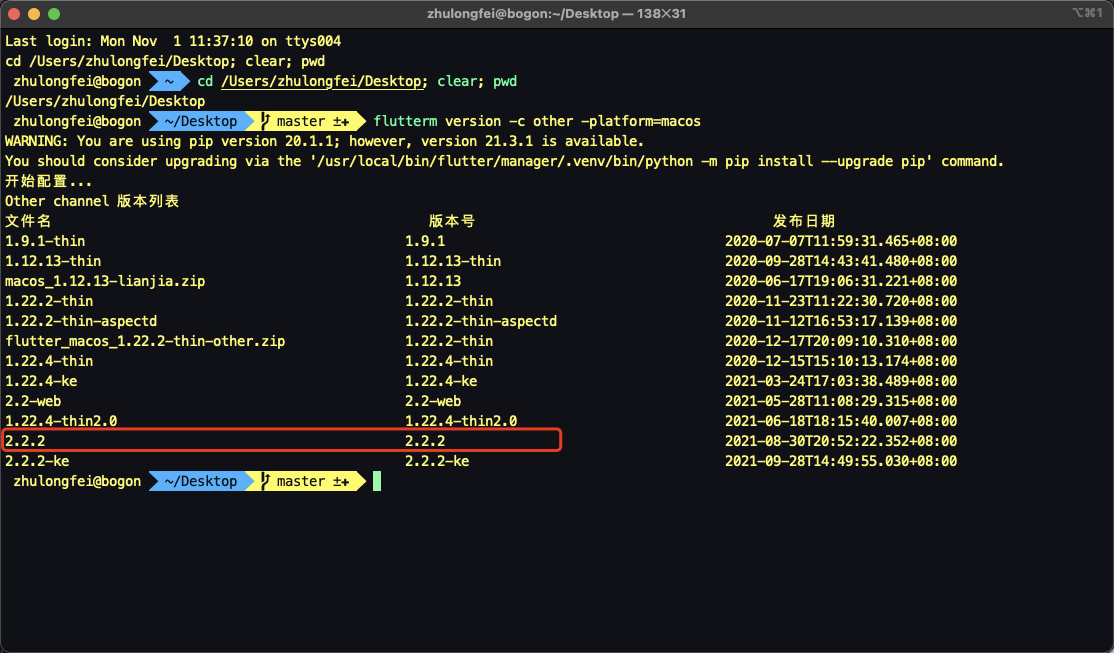Viewport: 1114px width, 653px height.
Task: Click the terminal cursor block
Action: 377,482
